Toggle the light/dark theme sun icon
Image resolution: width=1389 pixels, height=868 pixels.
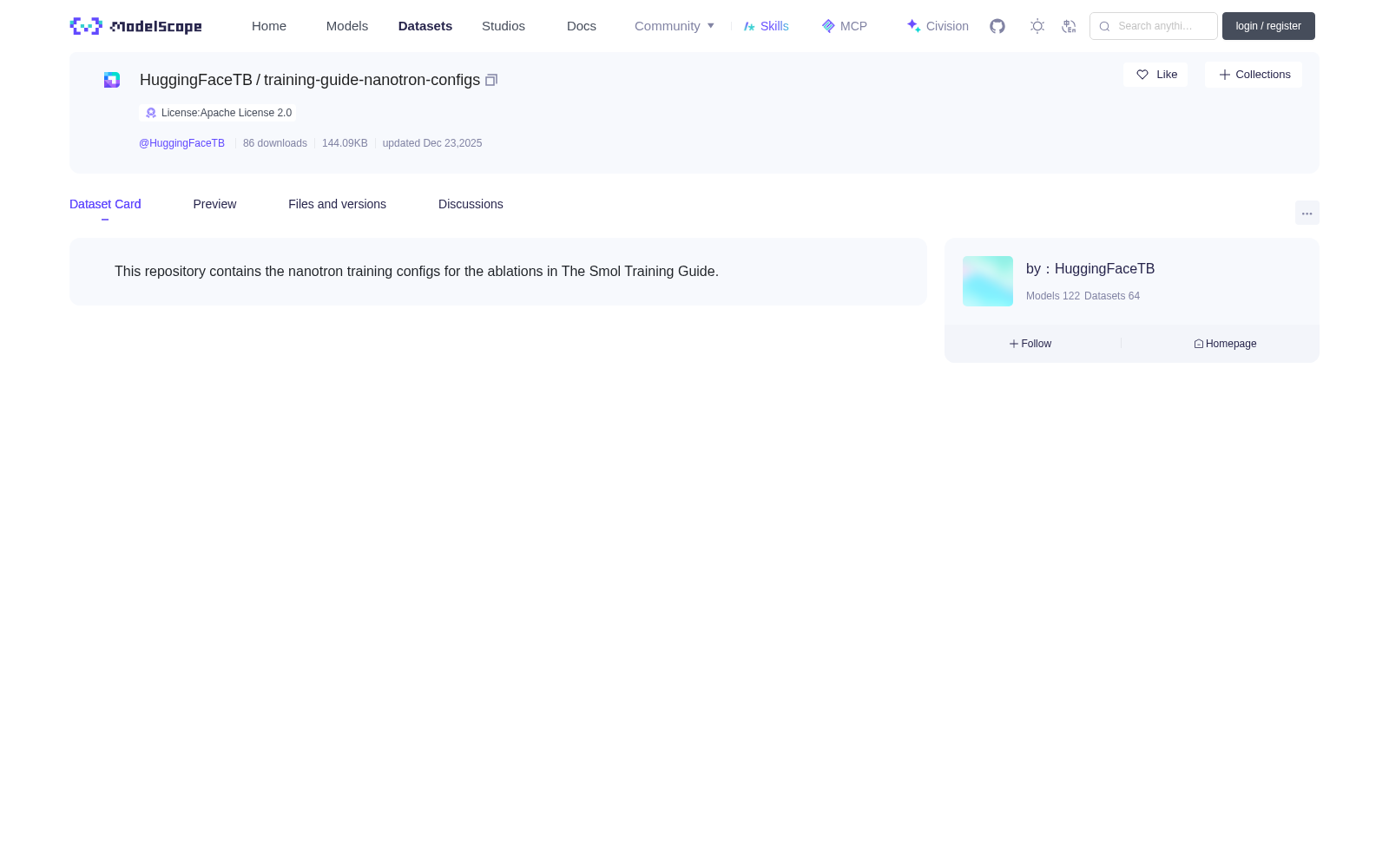pyautogui.click(x=1037, y=26)
